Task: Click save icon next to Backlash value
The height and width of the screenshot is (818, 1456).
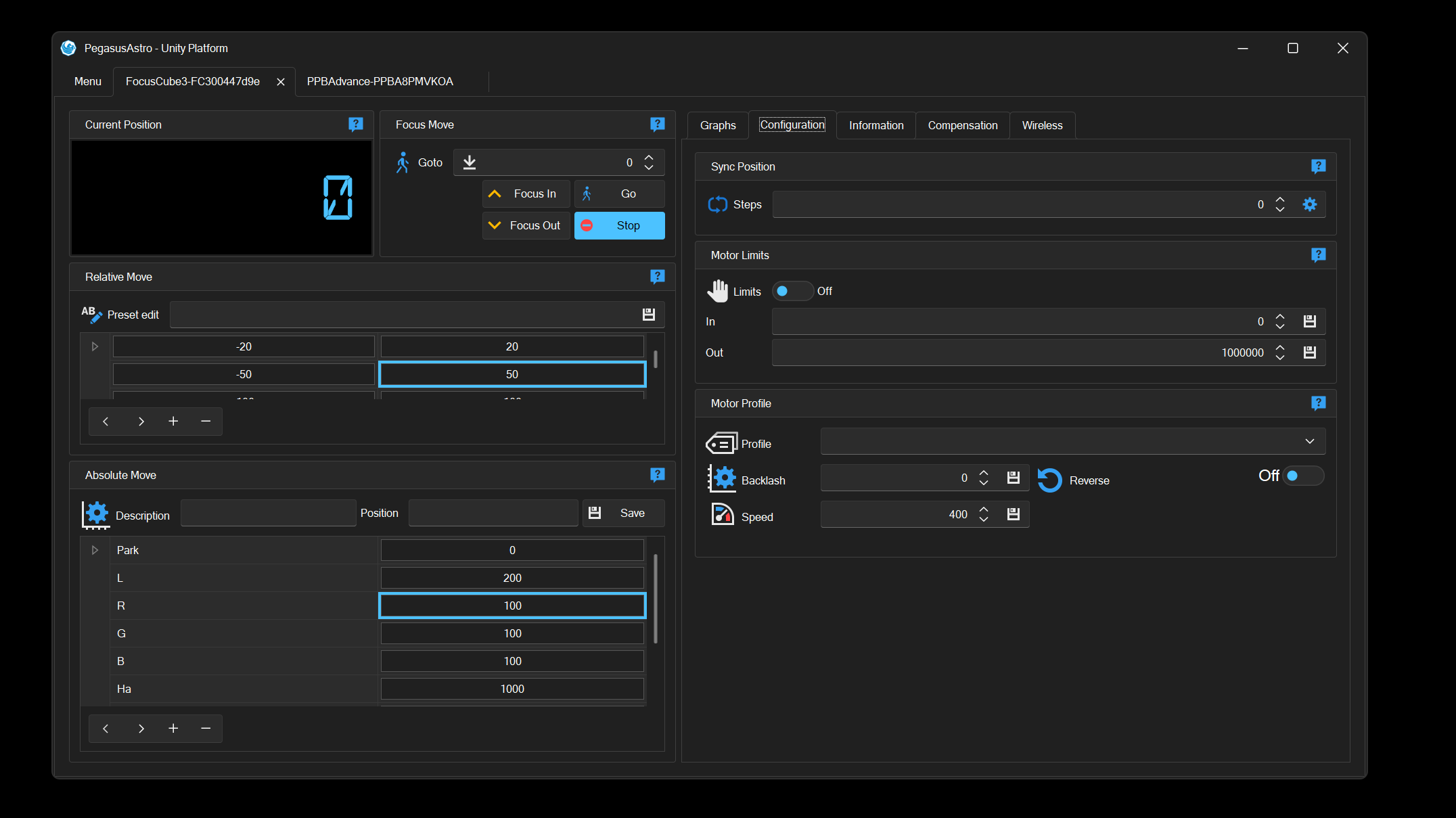Action: pyautogui.click(x=1013, y=478)
